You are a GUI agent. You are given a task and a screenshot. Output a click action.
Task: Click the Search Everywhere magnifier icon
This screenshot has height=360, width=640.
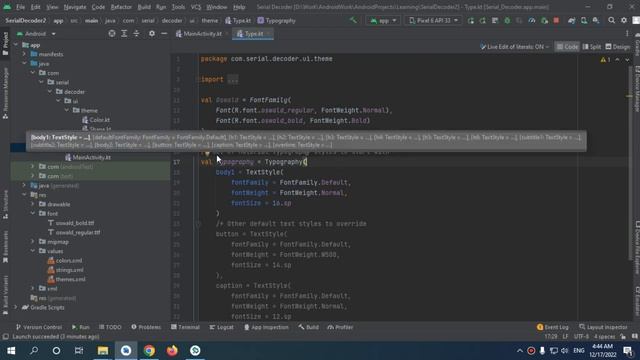pyautogui.click(x=611, y=20)
